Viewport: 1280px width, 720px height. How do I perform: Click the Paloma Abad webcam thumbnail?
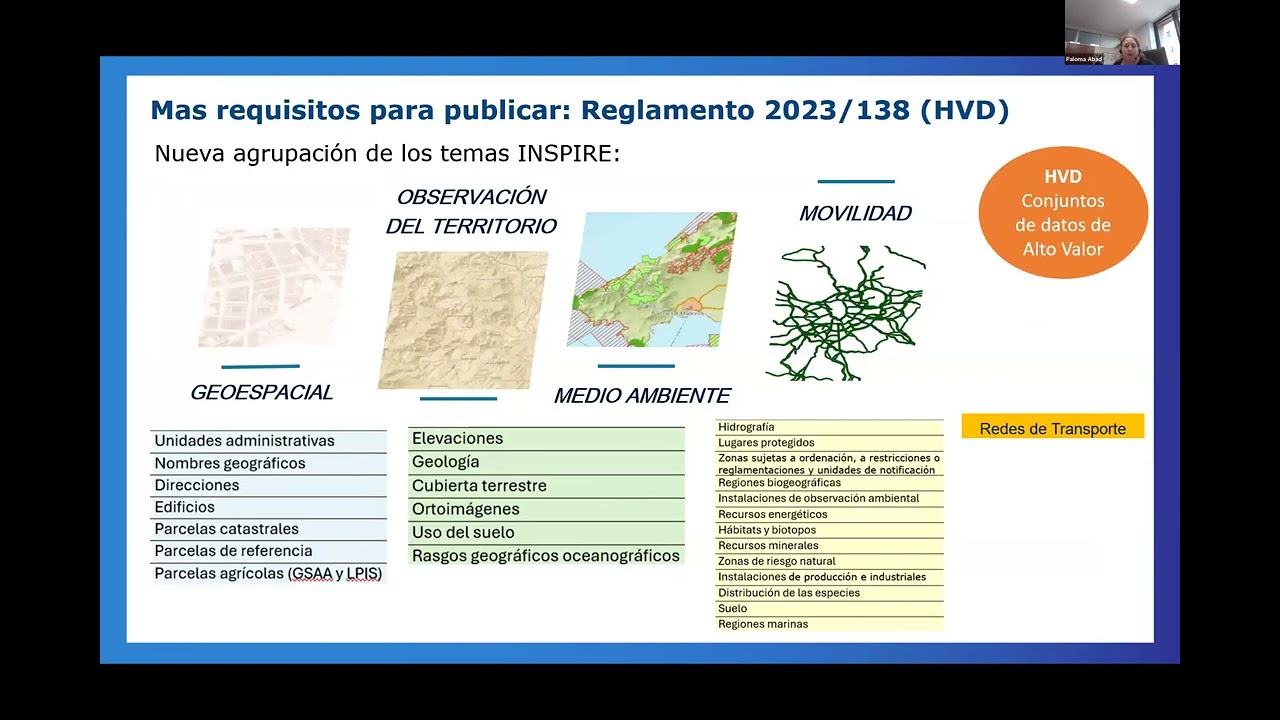1122,32
